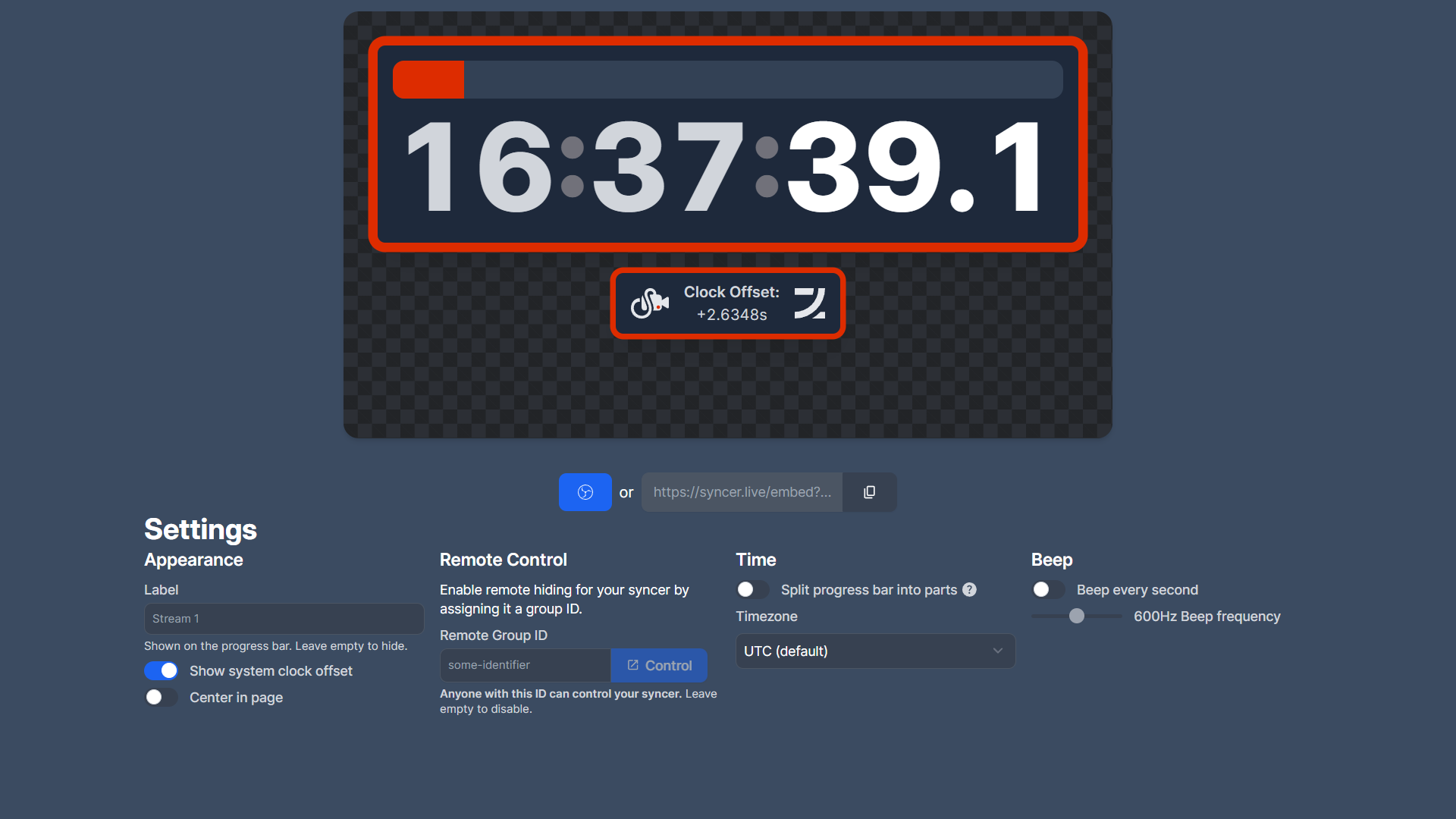Screen dimensions: 1456x819
Task: Copy the embed URL with clipboard icon
Action: click(x=869, y=492)
